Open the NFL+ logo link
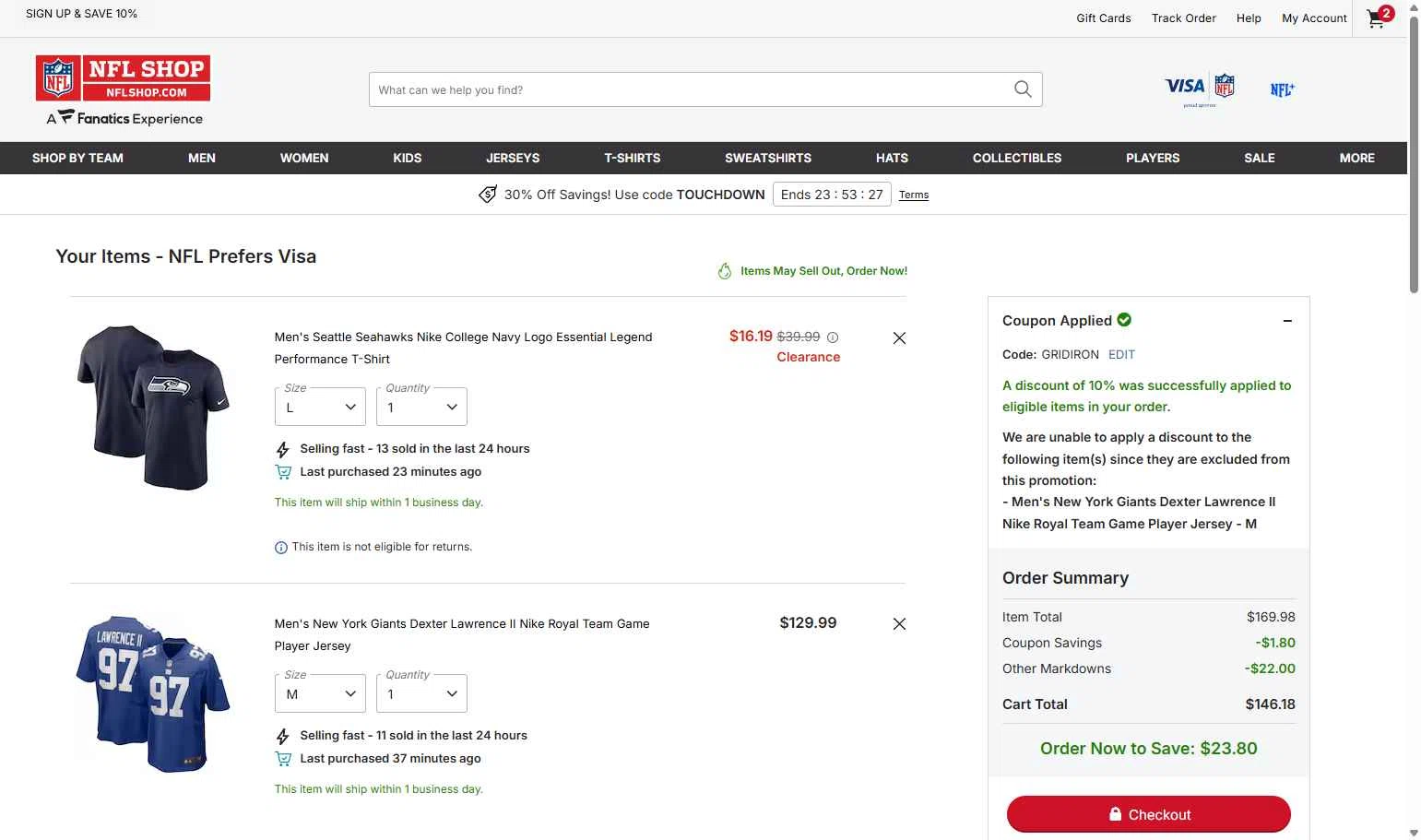 [1282, 89]
